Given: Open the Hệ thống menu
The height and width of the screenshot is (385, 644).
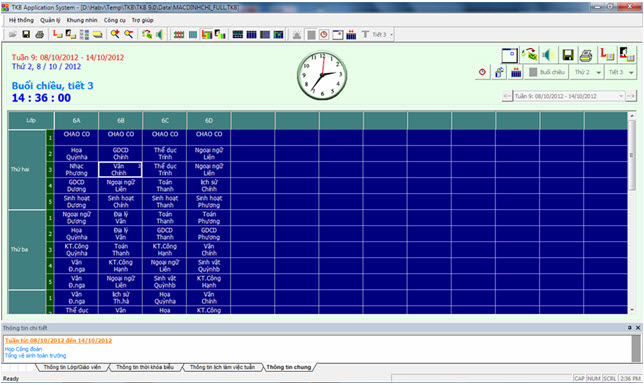Looking at the screenshot, I should [x=21, y=20].
